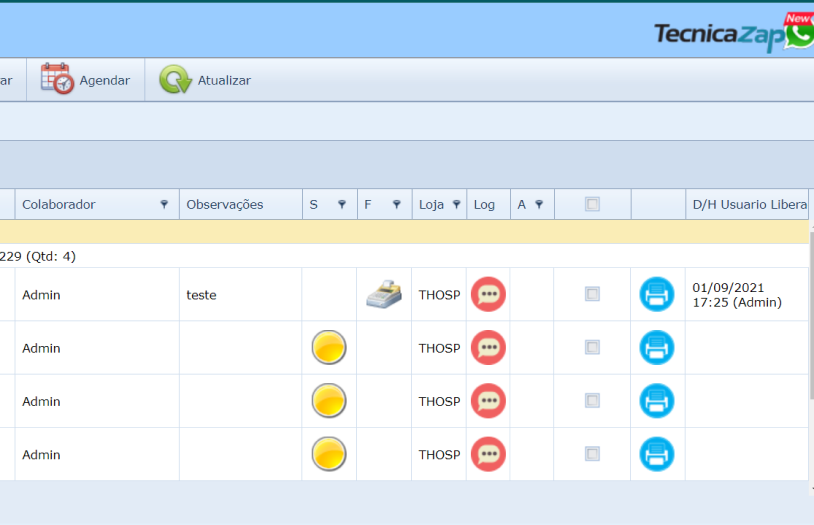Click the D/H Usuario Libera column header
Screen dimensions: 814x525
(748, 204)
